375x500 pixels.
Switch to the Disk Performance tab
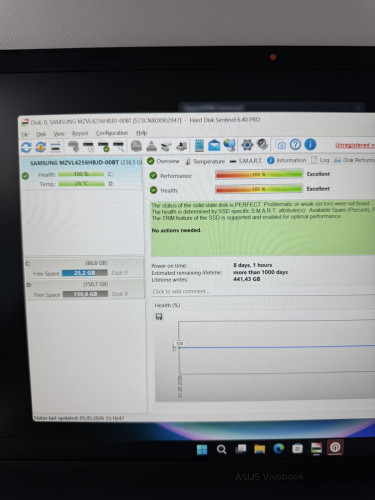click(x=354, y=160)
